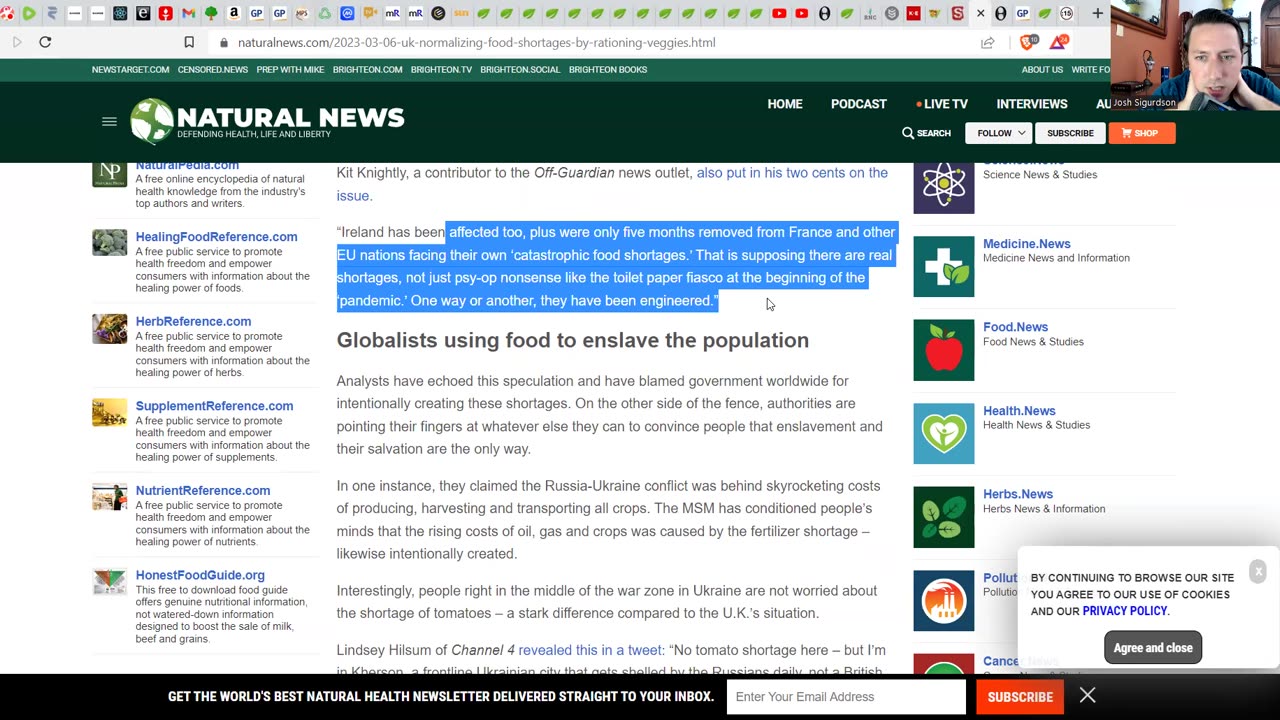Click the Health.News heart icon

click(943, 433)
